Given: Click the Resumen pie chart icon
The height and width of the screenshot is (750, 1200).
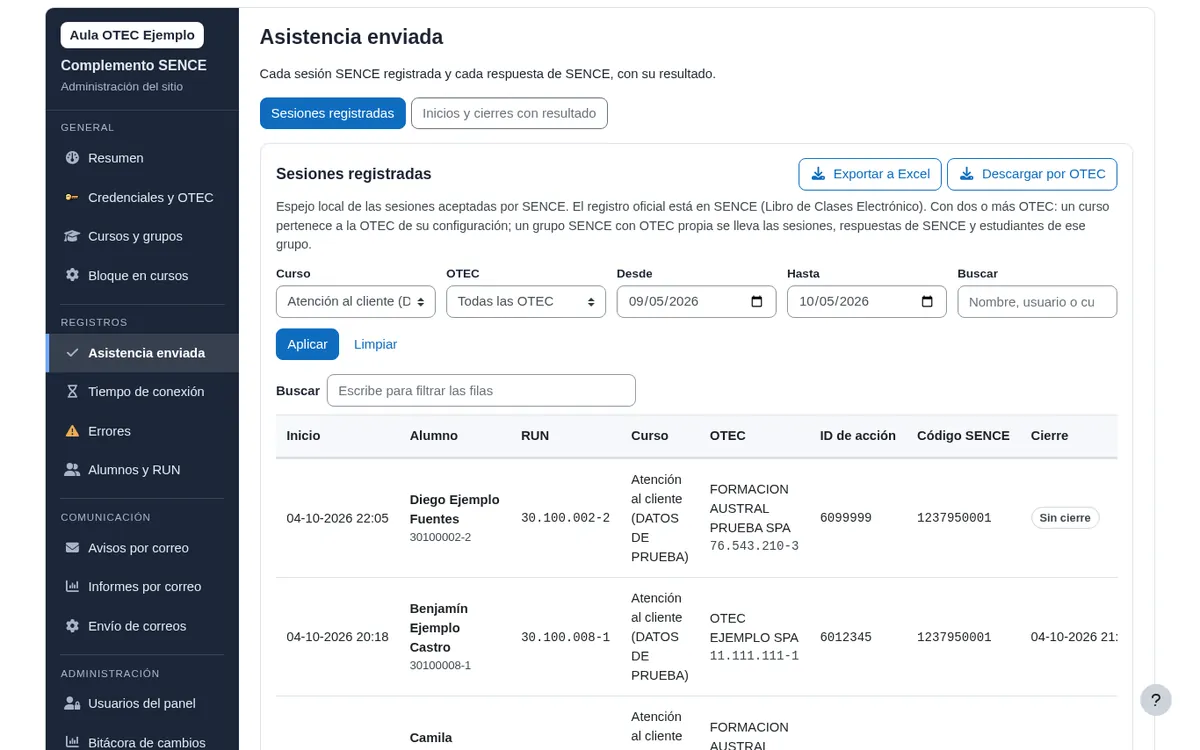Looking at the screenshot, I should point(72,158).
